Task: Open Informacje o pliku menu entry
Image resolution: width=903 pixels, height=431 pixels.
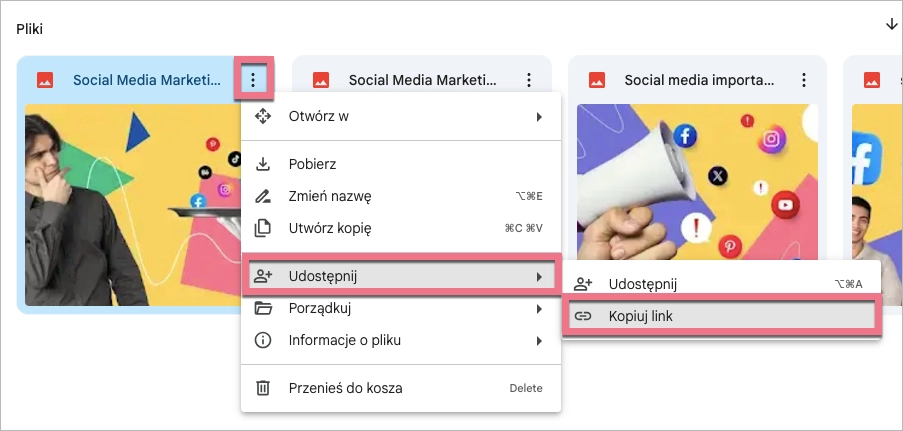Action: [401, 340]
